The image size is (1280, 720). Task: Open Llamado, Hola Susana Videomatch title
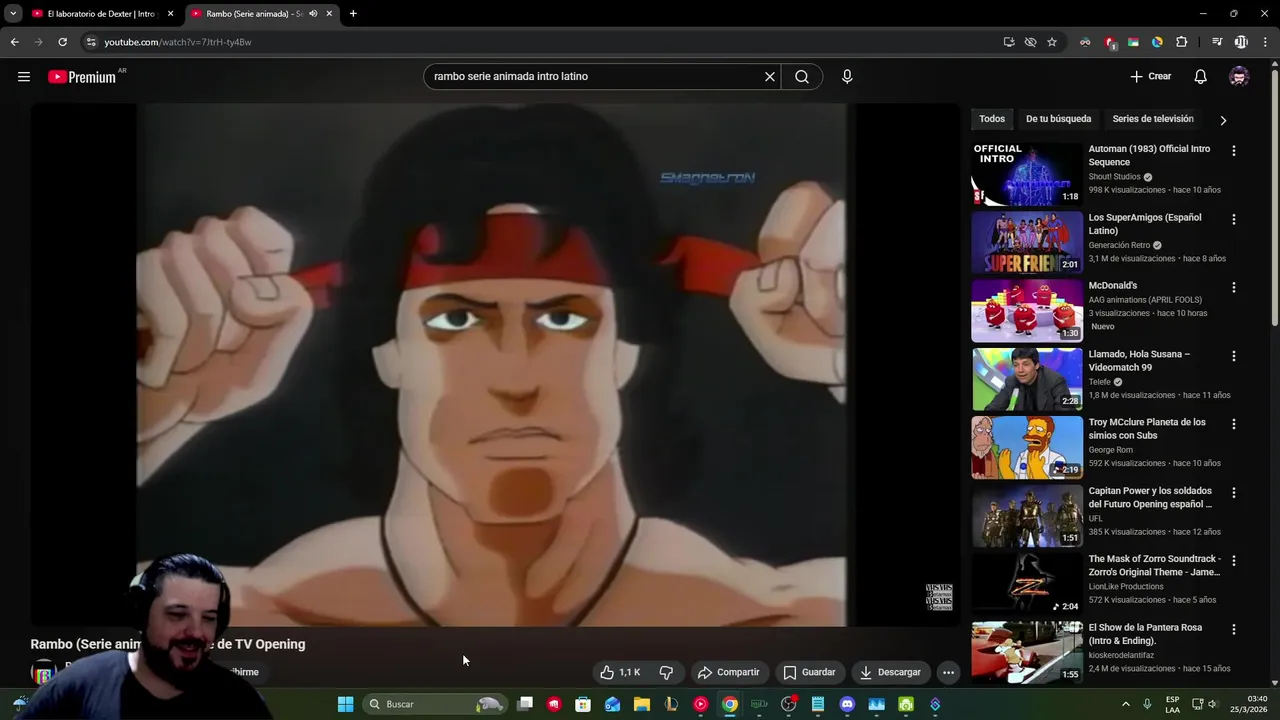[1139, 360]
